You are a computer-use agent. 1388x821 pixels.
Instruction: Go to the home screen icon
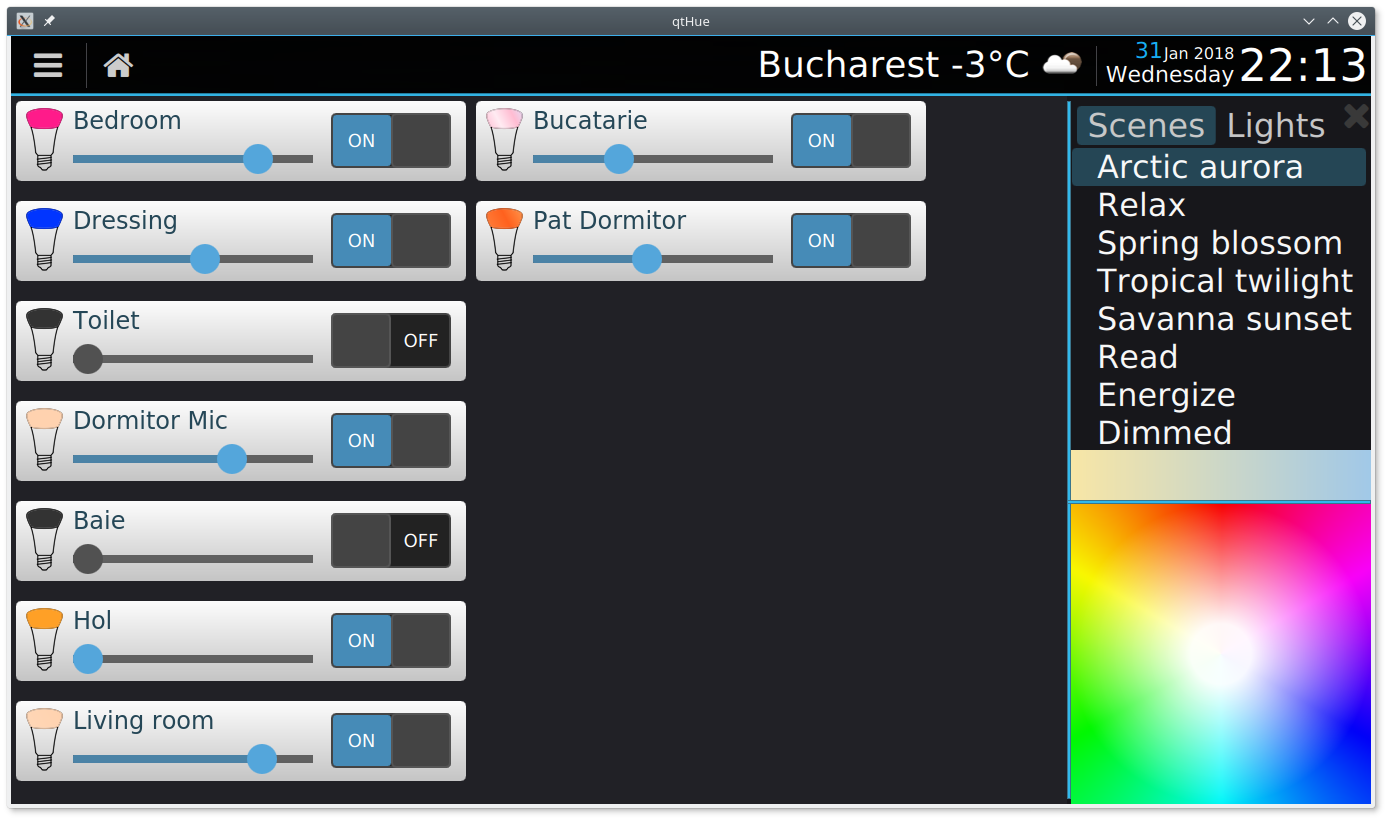click(118, 65)
